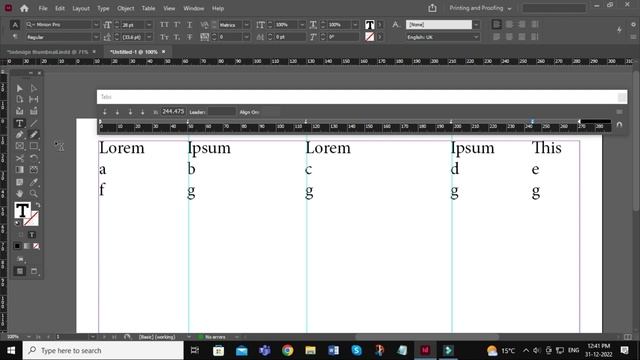
Task: Select the Pencil tool
Action: coord(34,134)
